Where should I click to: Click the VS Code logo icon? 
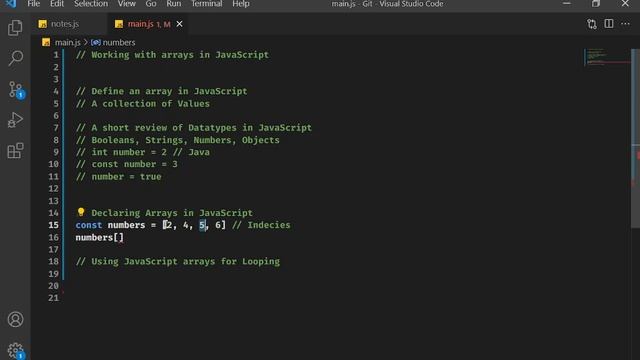pyautogui.click(x=11, y=4)
